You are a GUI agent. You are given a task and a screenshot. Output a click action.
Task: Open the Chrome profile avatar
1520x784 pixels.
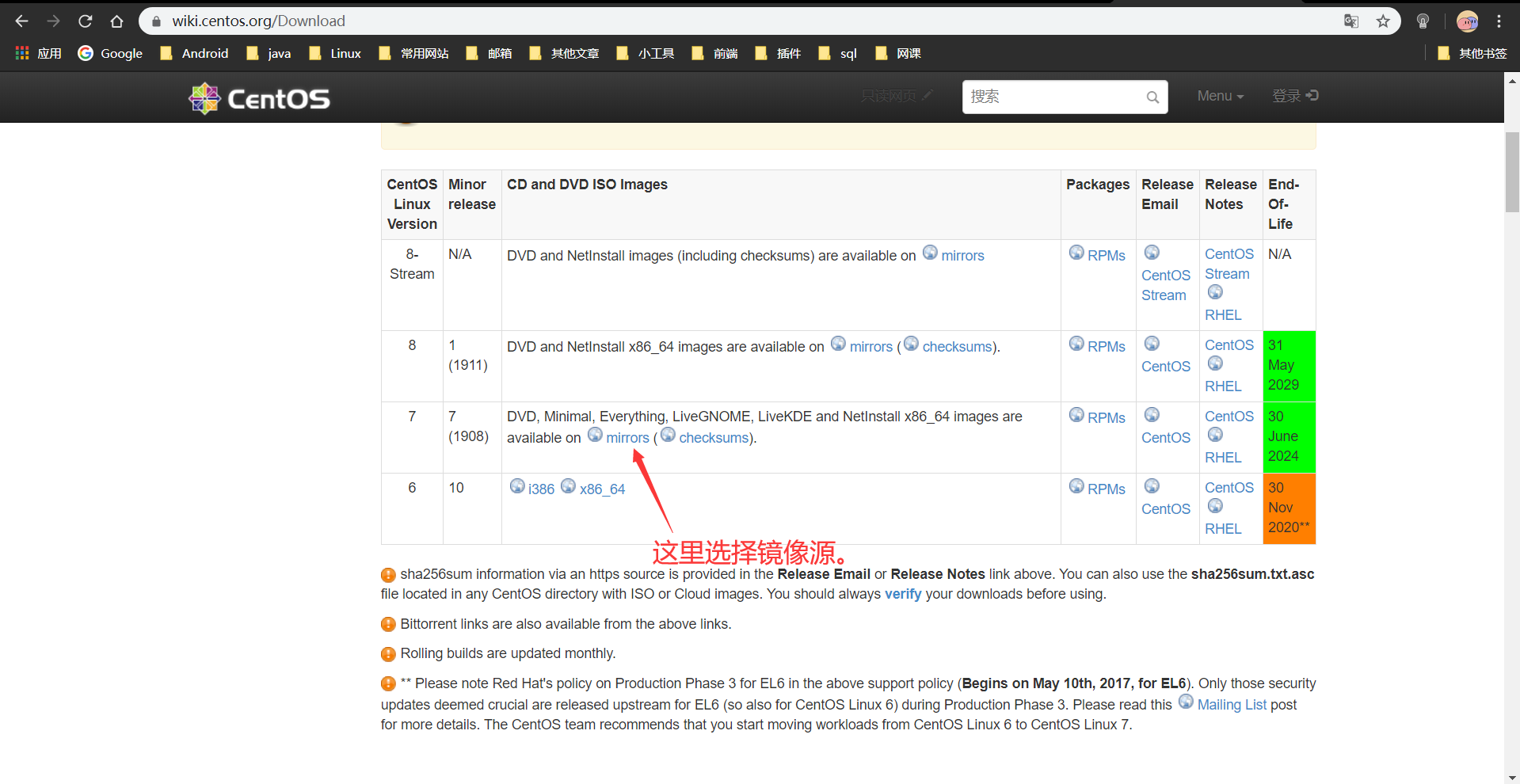[x=1467, y=21]
